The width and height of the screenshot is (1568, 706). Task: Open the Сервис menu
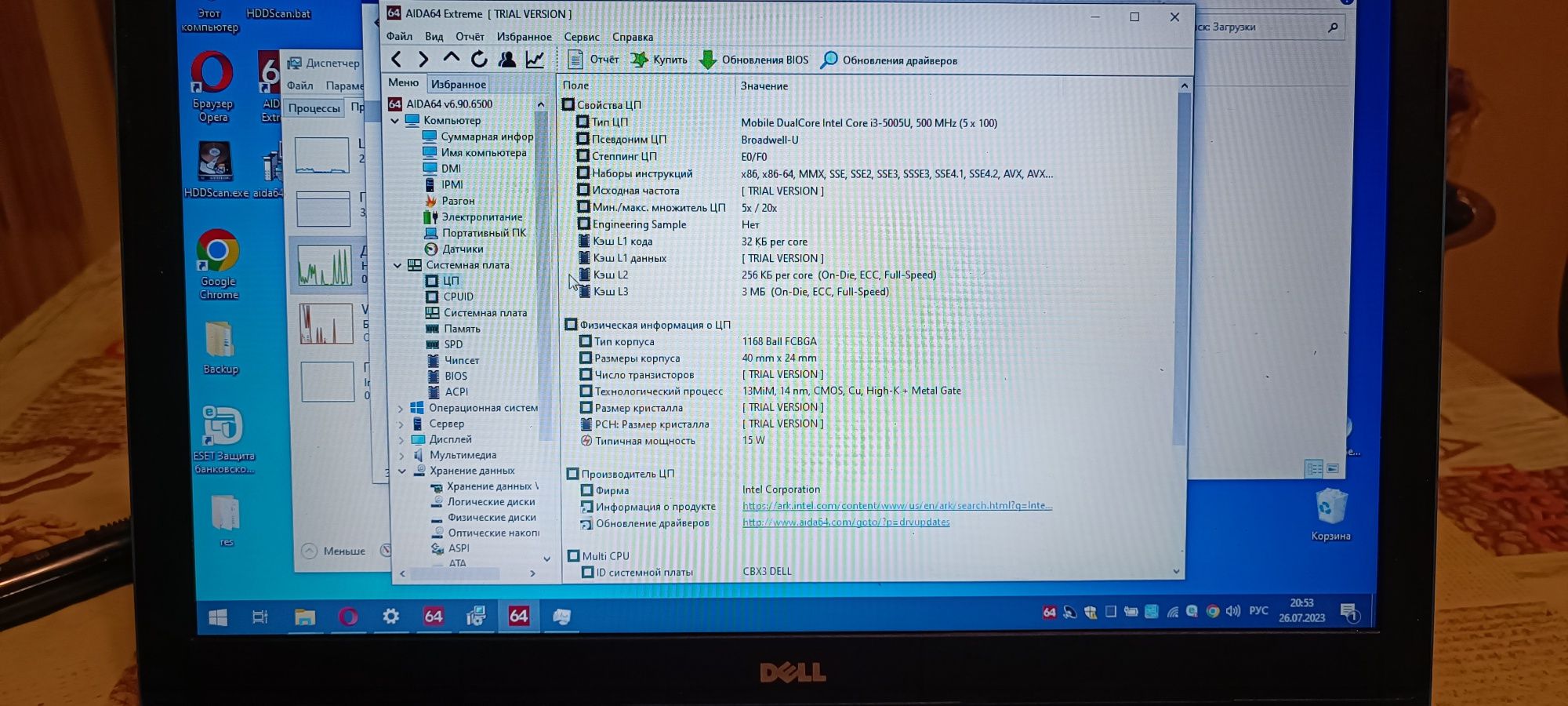(582, 36)
